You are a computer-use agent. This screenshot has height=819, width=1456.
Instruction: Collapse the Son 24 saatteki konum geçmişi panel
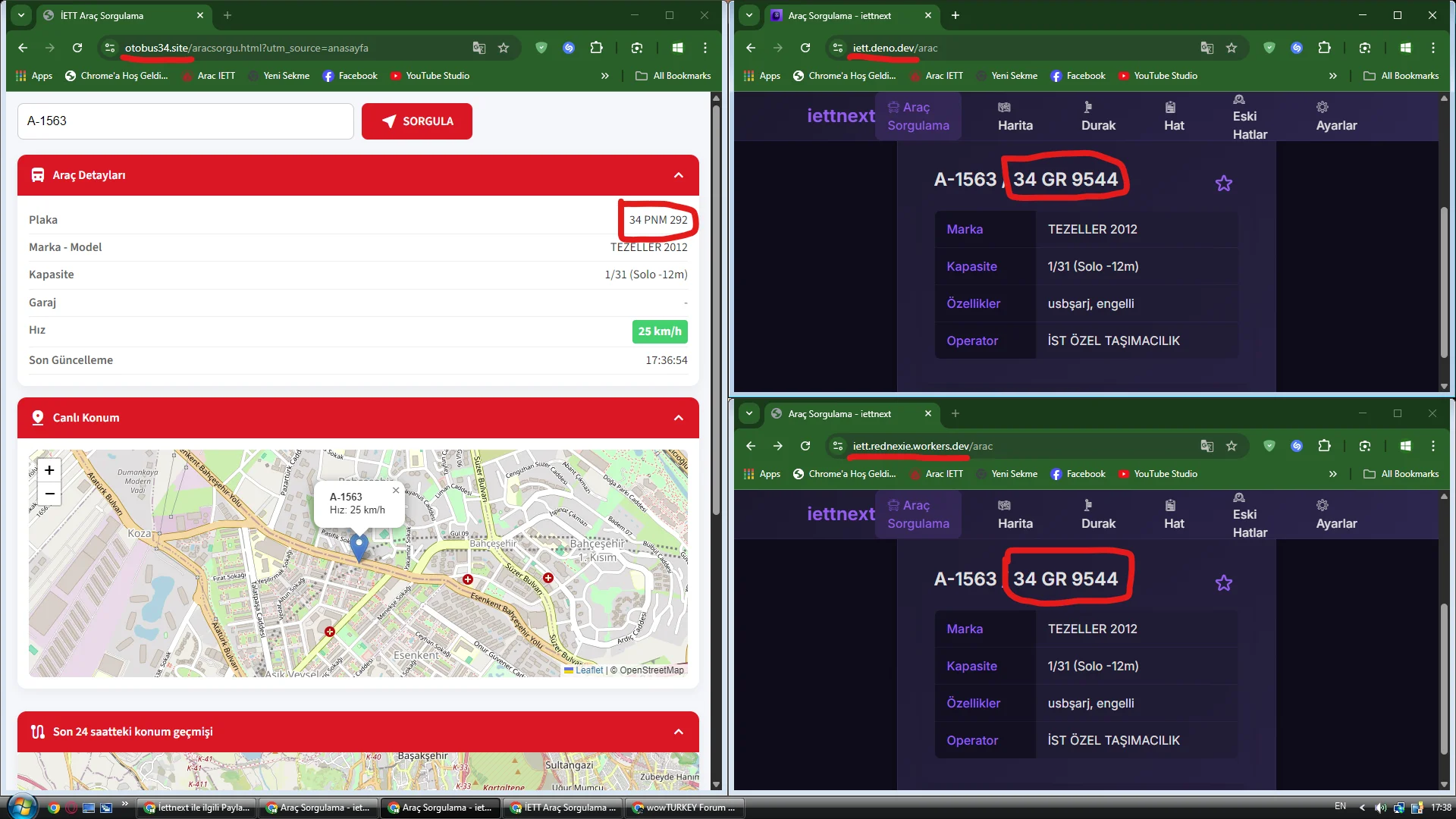pos(678,732)
